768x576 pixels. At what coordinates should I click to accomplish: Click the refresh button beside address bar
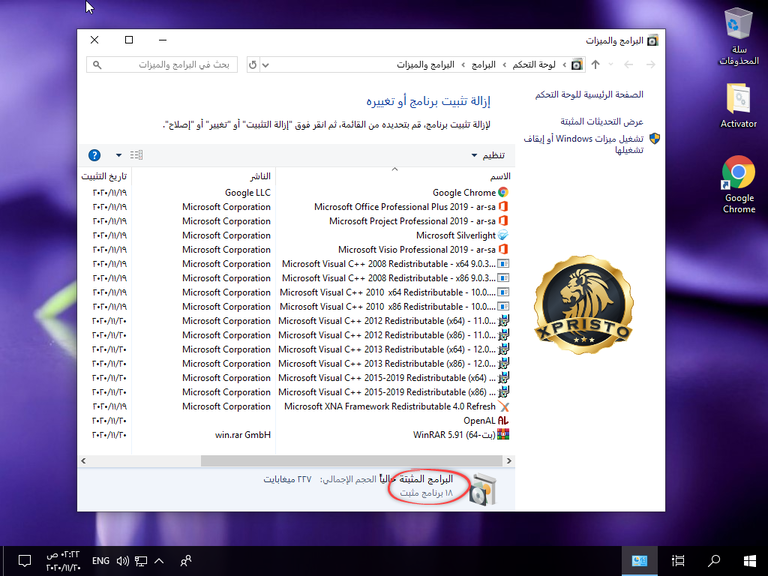pyautogui.click(x=253, y=65)
